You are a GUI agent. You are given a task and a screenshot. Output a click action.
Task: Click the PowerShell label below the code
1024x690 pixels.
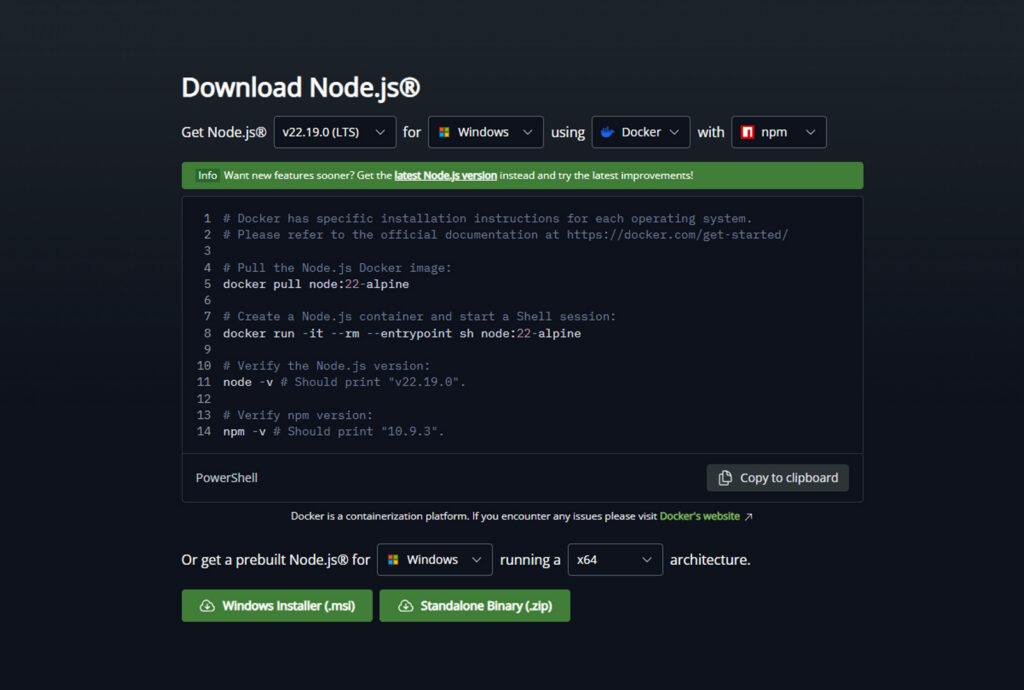coord(227,478)
